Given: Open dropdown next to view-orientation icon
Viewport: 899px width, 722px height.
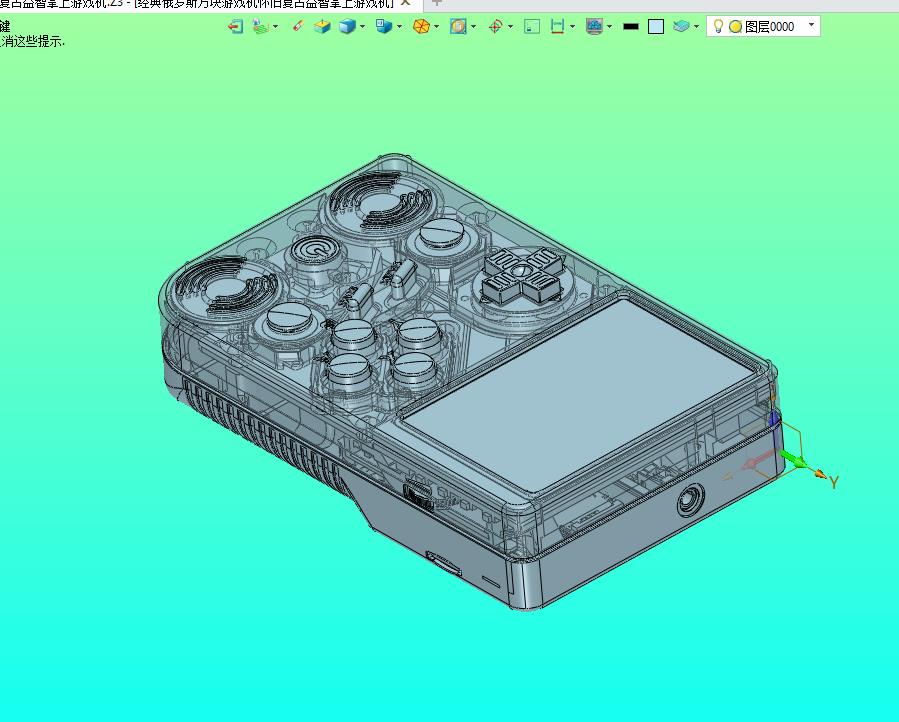Looking at the screenshot, I should pyautogui.click(x=400, y=26).
